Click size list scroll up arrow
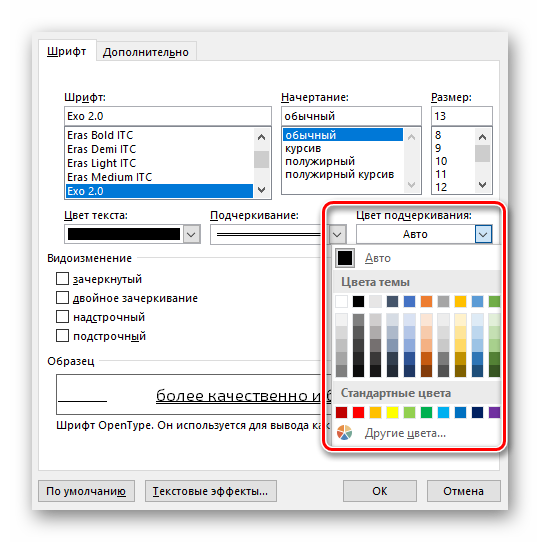The height and width of the screenshot is (542, 540). point(482,137)
